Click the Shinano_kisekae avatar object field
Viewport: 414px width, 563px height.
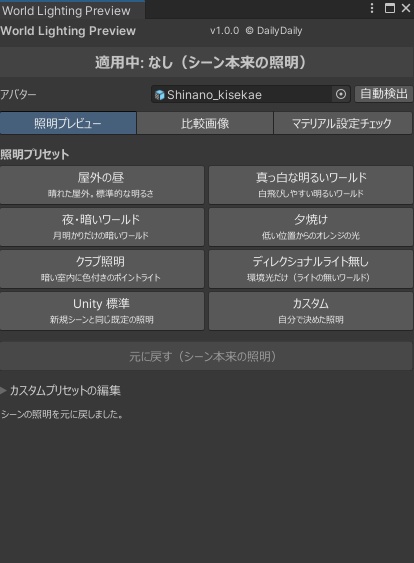tap(251, 94)
